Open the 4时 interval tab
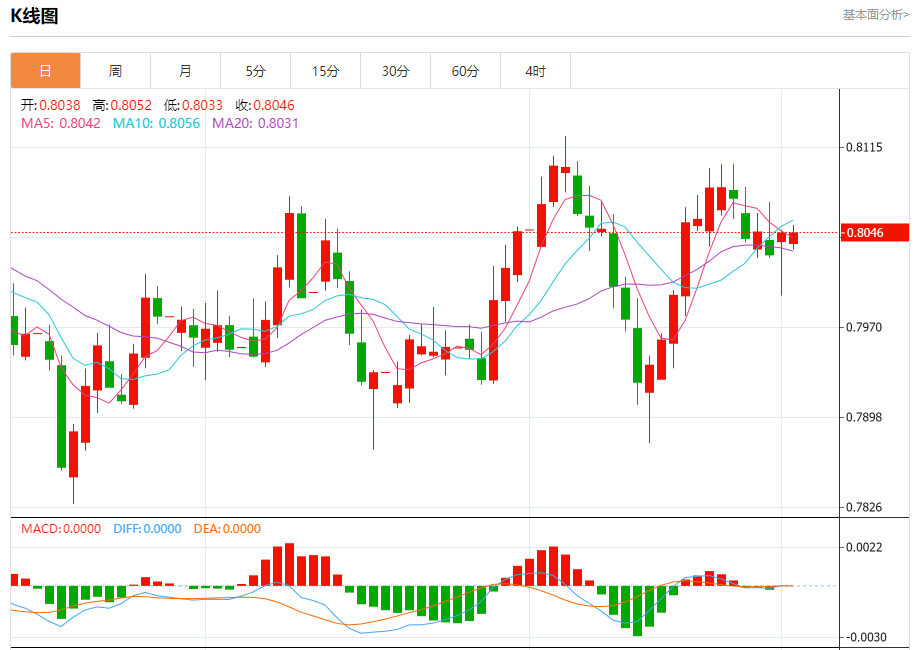This screenshot has height=650, width=917. (x=535, y=71)
